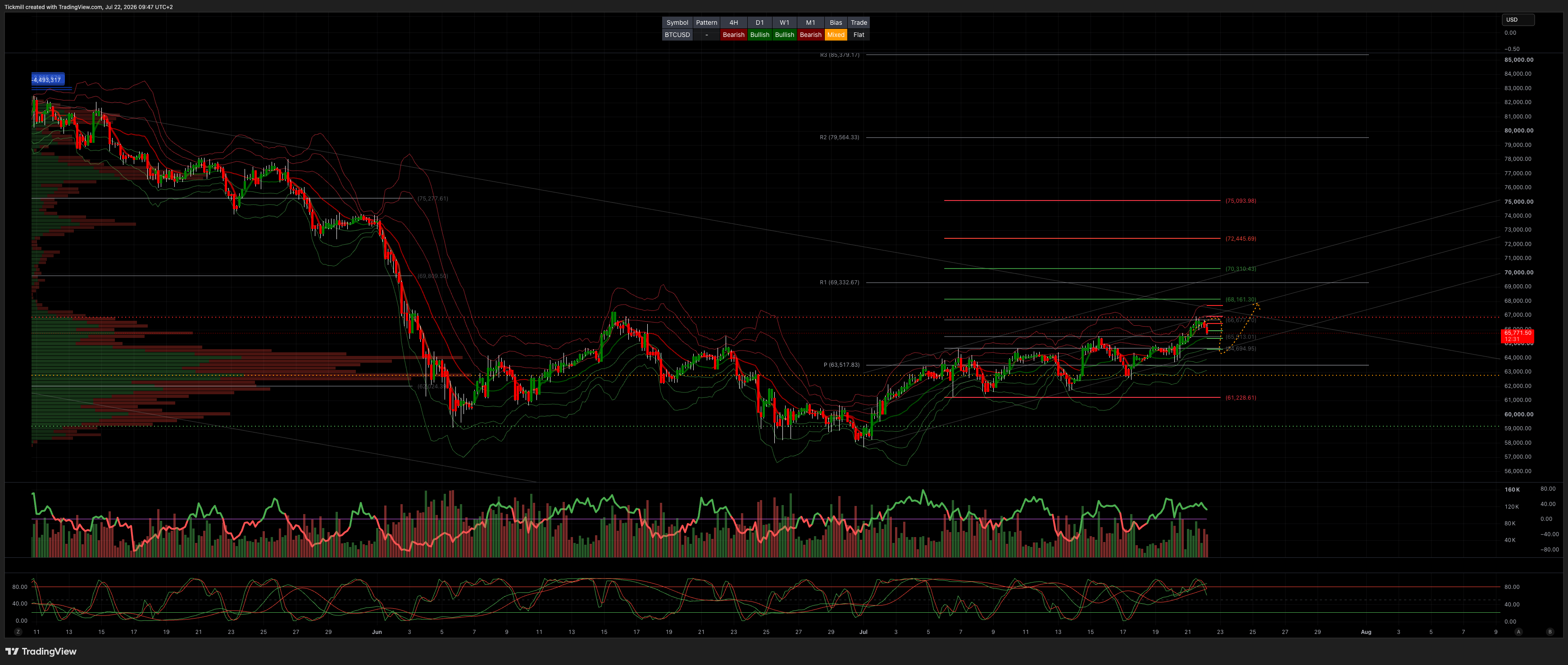Click the Aug label on time axis
Screen dimensions: 1568x665
point(1366,632)
